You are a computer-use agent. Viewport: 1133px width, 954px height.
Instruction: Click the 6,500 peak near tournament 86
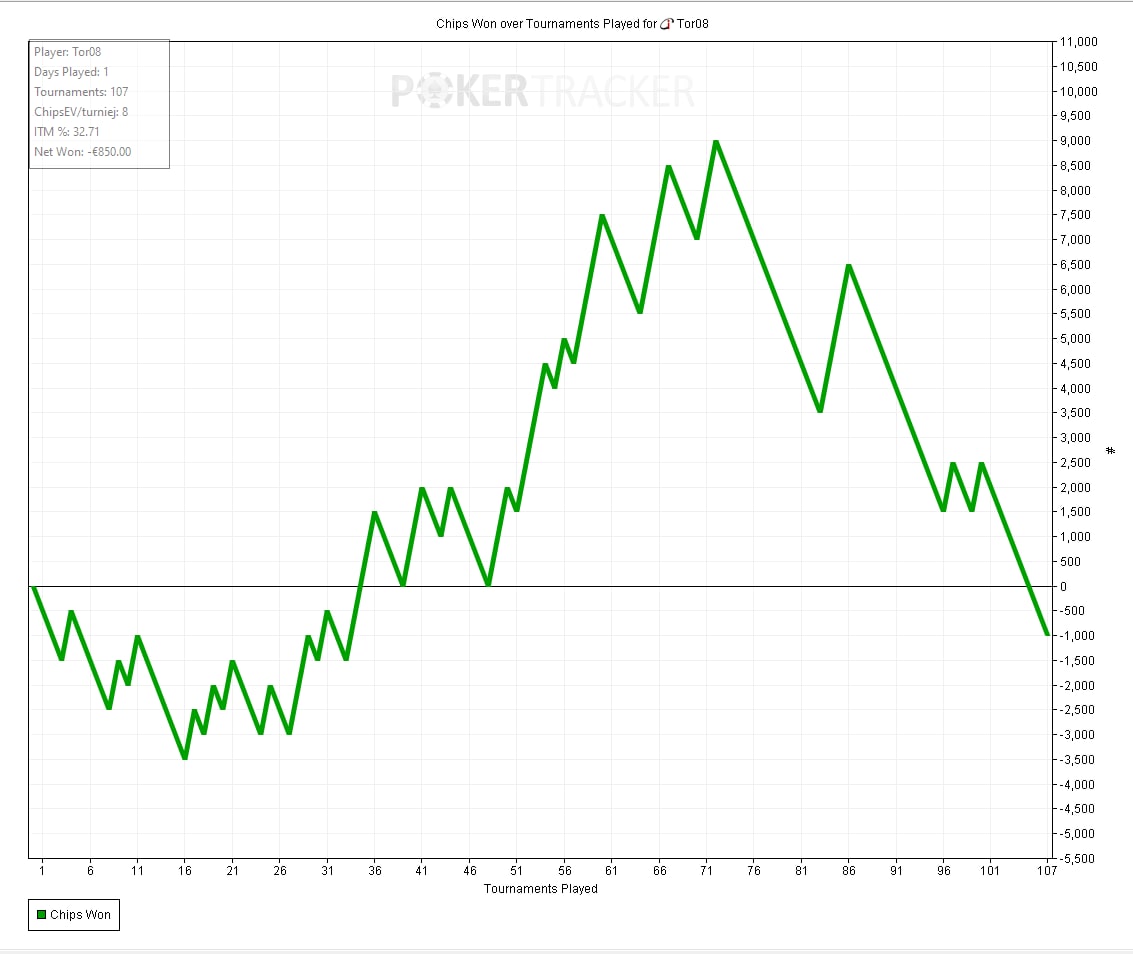click(x=849, y=266)
